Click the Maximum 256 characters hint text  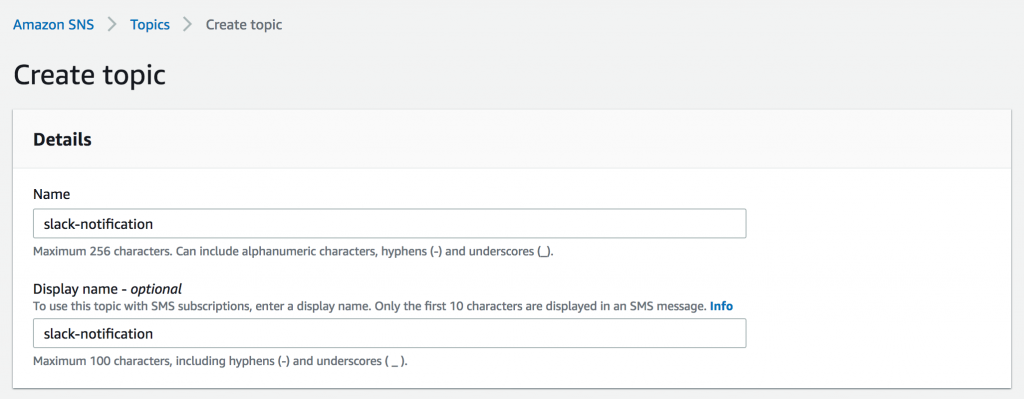[x=293, y=251]
